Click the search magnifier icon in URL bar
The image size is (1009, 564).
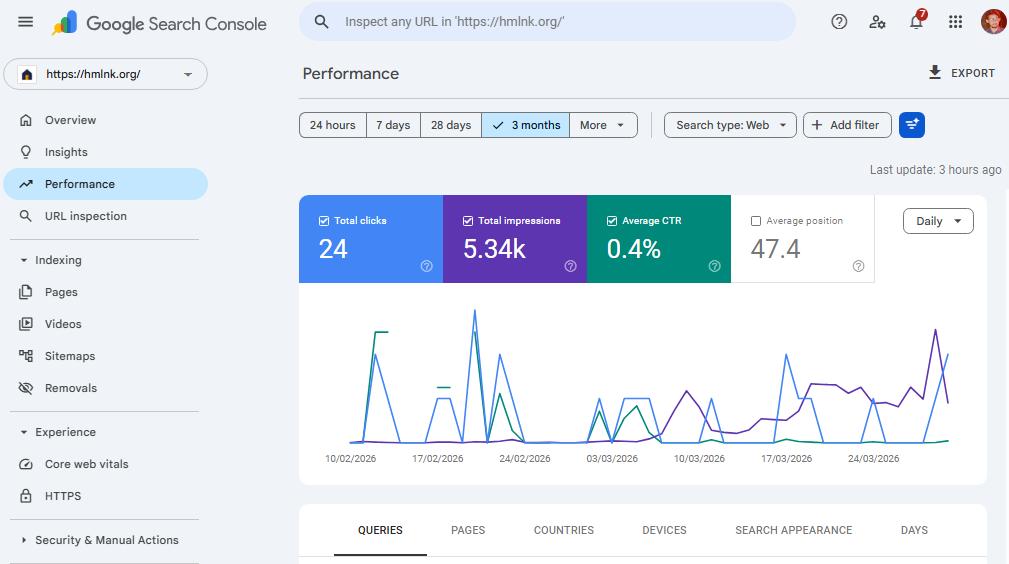coord(322,22)
